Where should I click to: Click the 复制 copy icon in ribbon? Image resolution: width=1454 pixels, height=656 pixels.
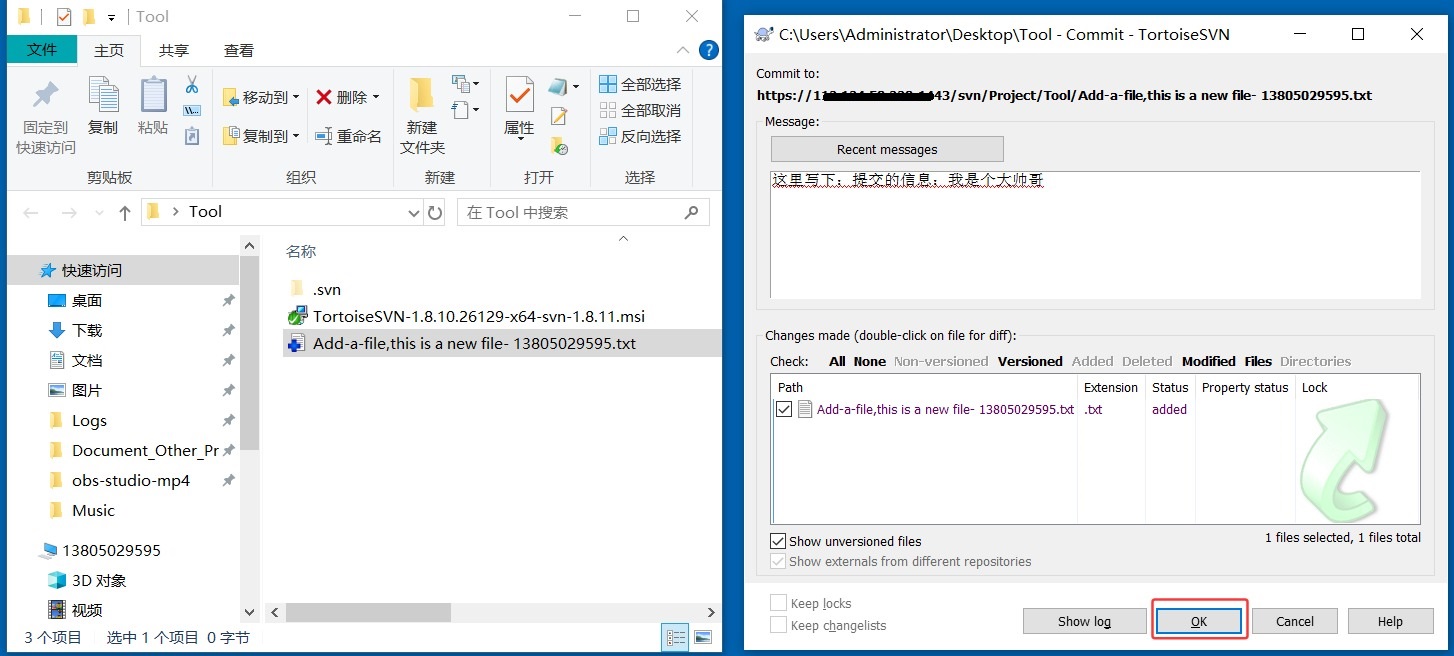[x=103, y=95]
